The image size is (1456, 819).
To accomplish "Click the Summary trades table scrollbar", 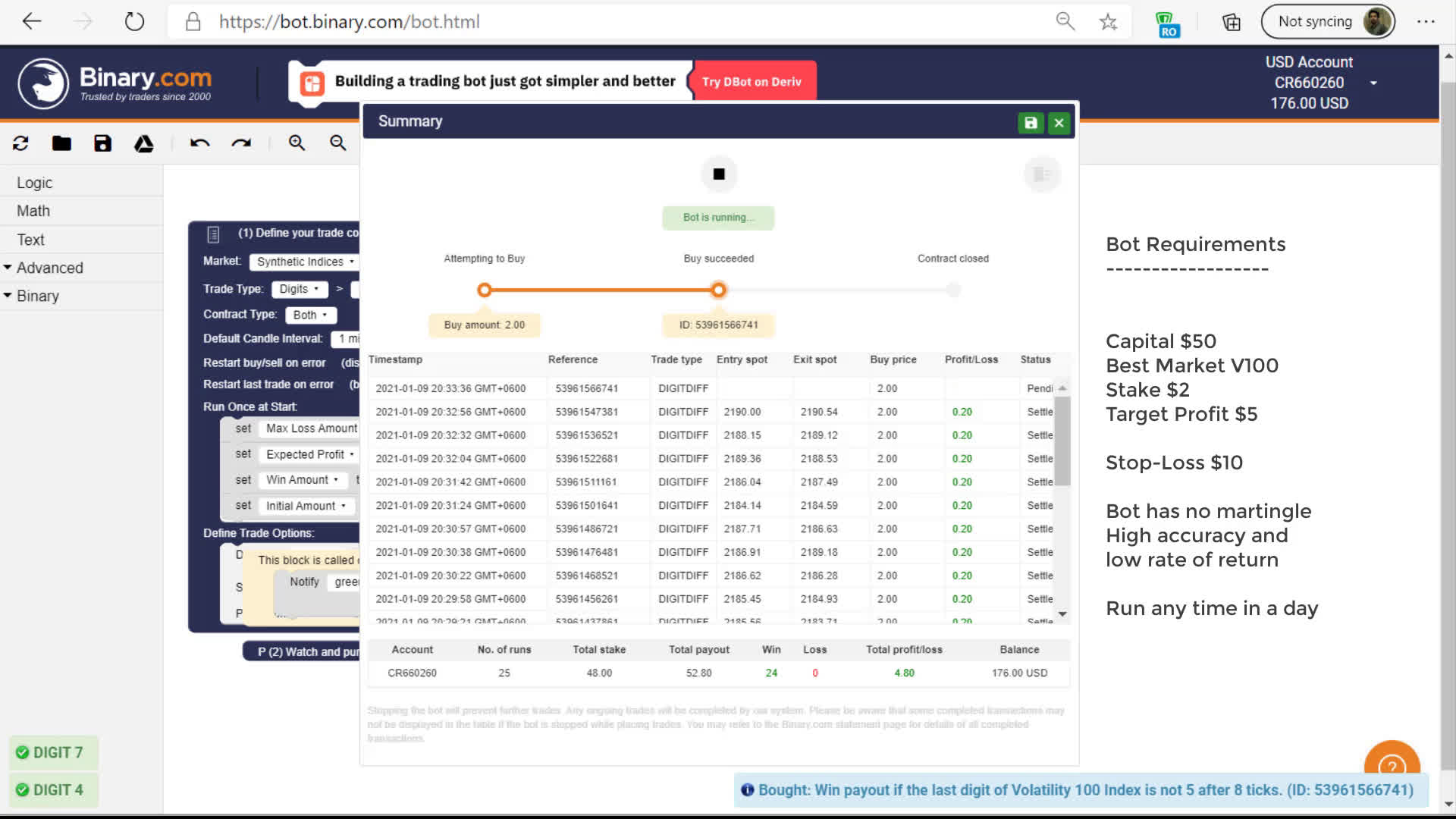I will (x=1062, y=440).
